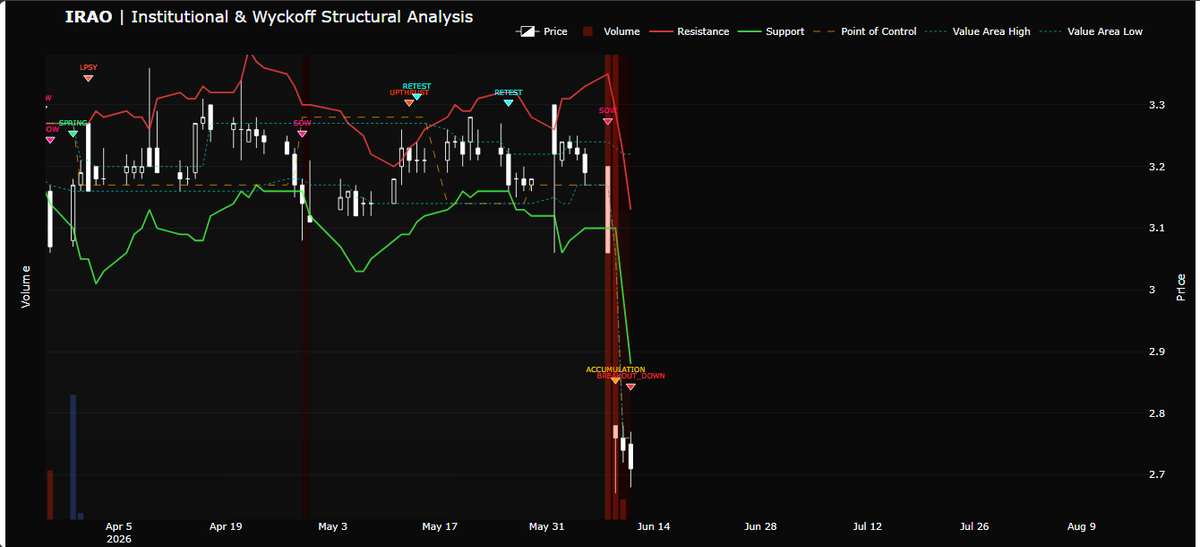The width and height of the screenshot is (1200, 547).
Task: Click the May 31 date label
Action: 546,526
